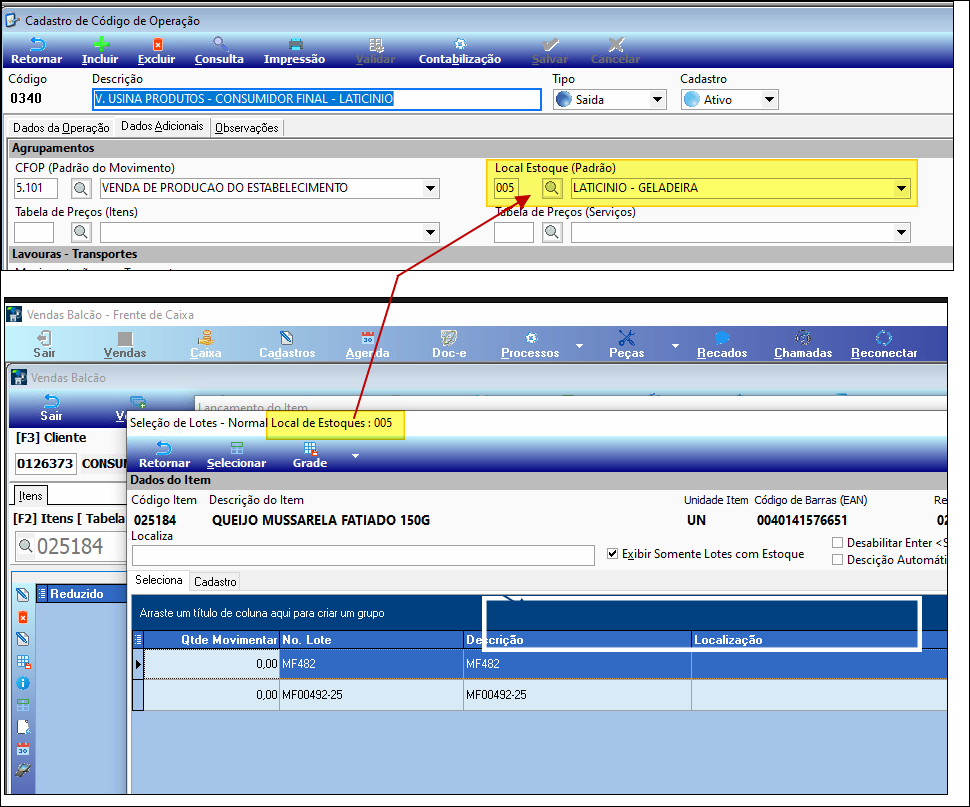
Task: Expand the Tipo Saída dropdown
Action: [x=657, y=100]
